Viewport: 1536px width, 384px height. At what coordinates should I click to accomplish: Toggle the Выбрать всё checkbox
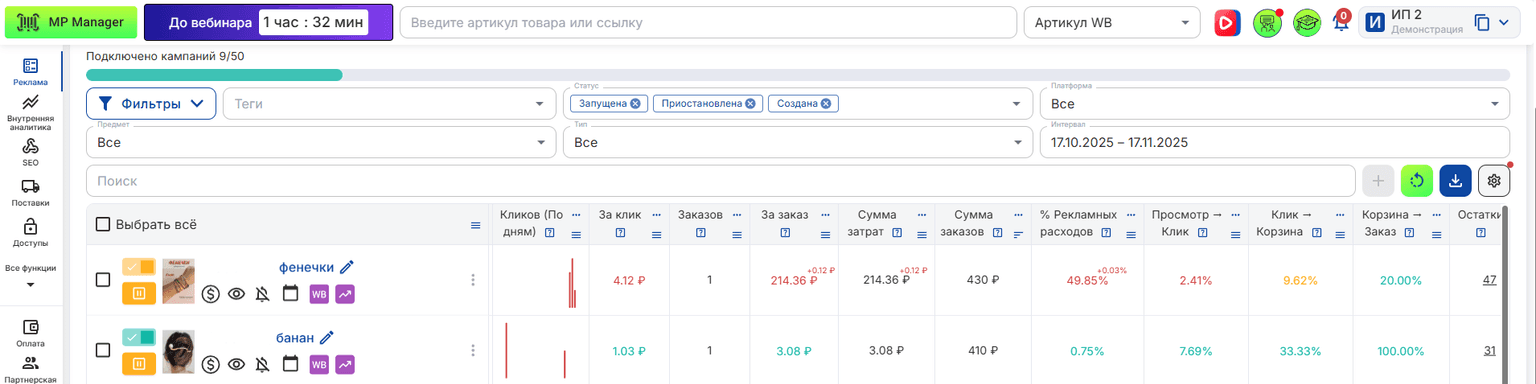pos(103,225)
